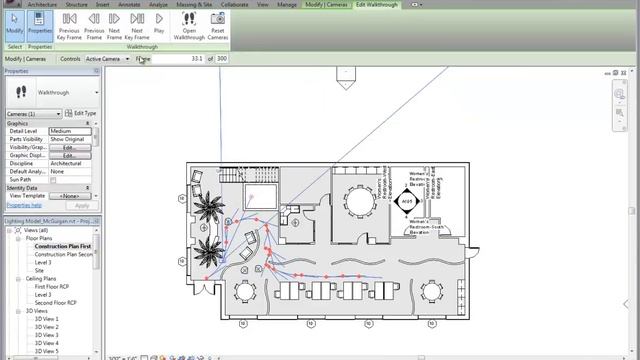Select the Modify arrow tool
The height and width of the screenshot is (360, 640).
(x=15, y=26)
